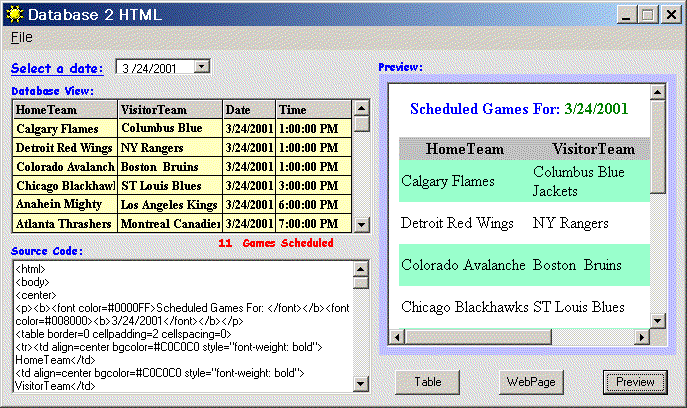Image resolution: width=687 pixels, height=408 pixels.
Task: Select Chicago Blackhawks cell in database view
Action: pyautogui.click(x=65, y=185)
